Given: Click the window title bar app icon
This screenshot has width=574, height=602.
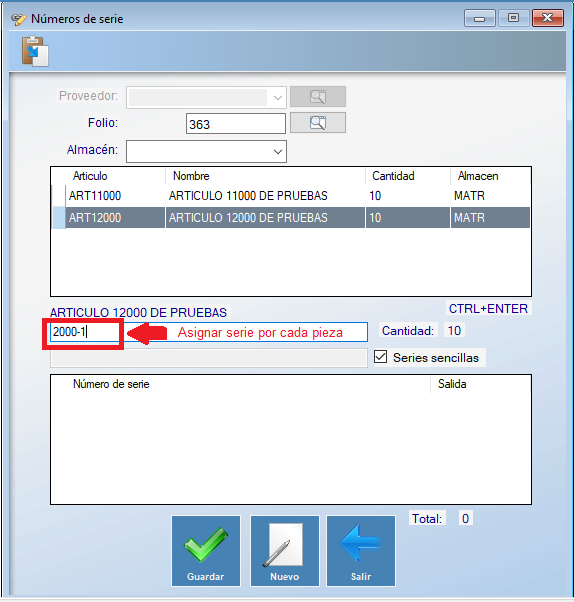Looking at the screenshot, I should click(x=18, y=19).
